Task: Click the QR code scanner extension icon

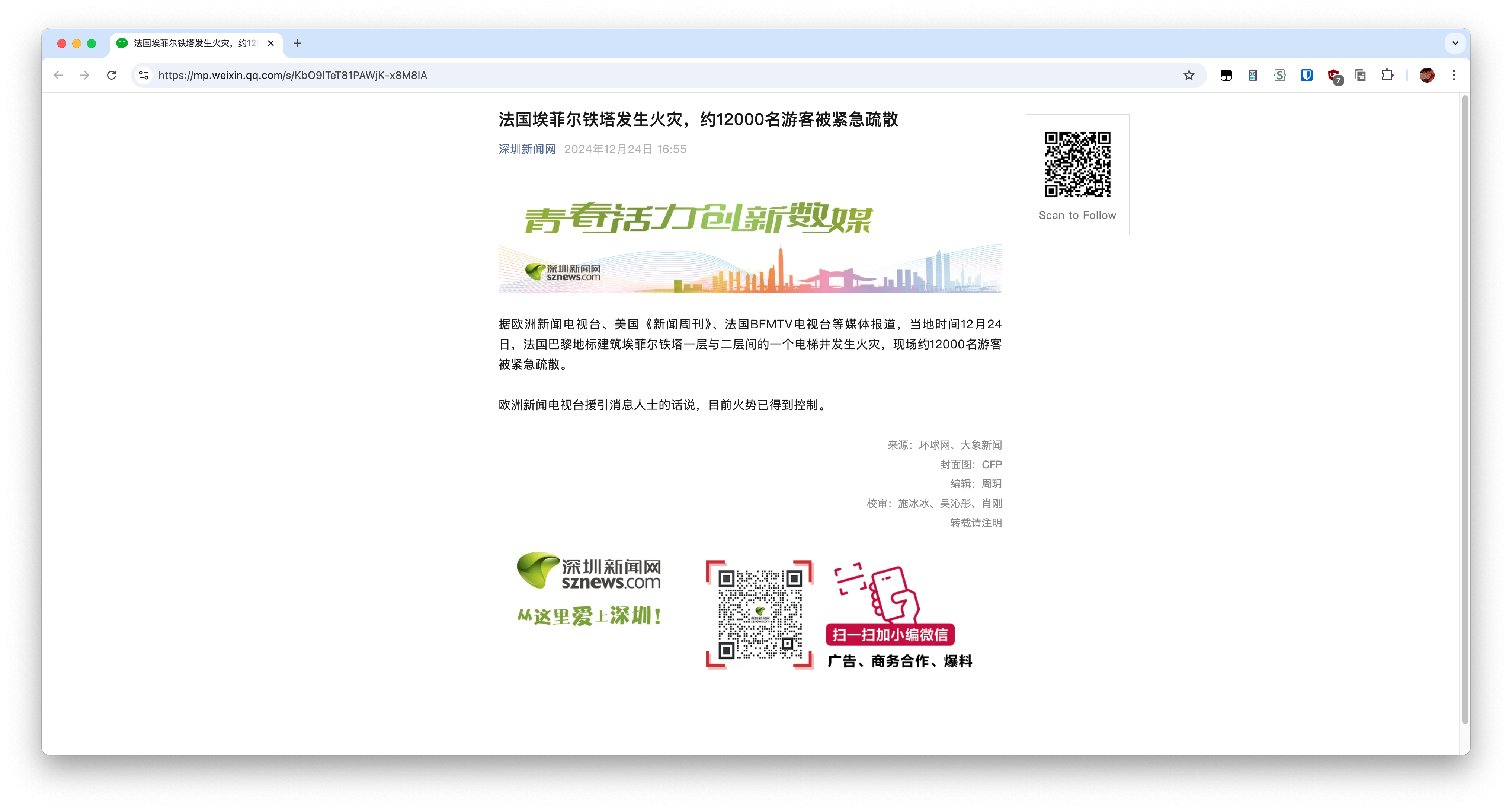Action: click(1253, 75)
